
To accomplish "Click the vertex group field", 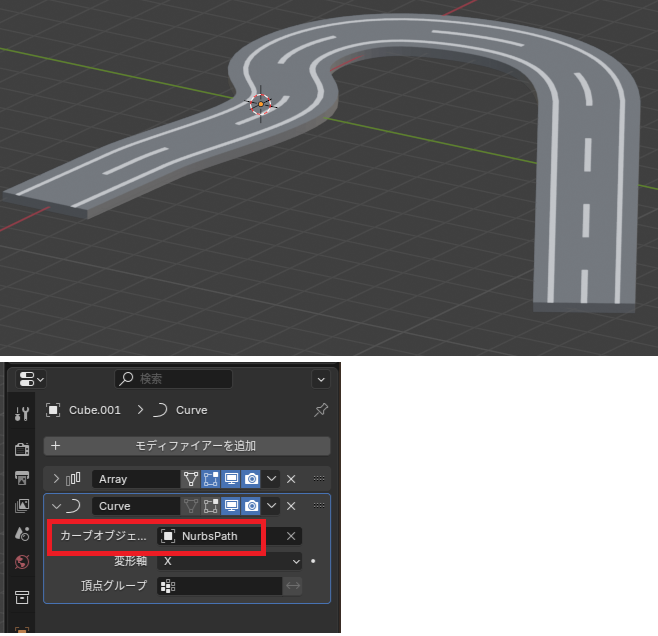I will [219, 586].
